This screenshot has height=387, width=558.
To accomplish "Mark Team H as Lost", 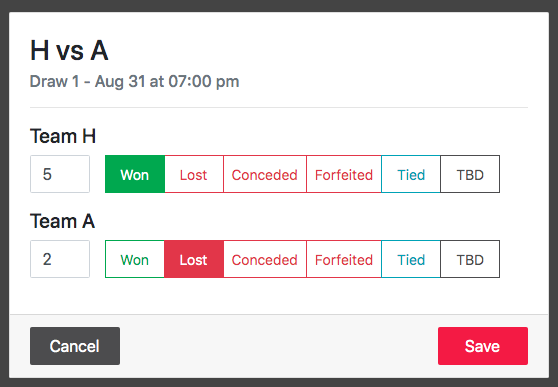I will 194,174.
